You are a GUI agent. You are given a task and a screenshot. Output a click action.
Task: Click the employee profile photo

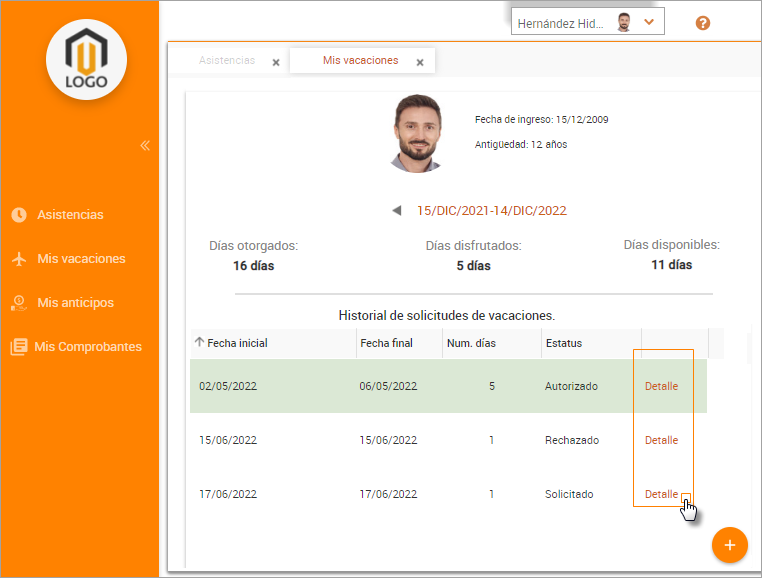tap(418, 134)
